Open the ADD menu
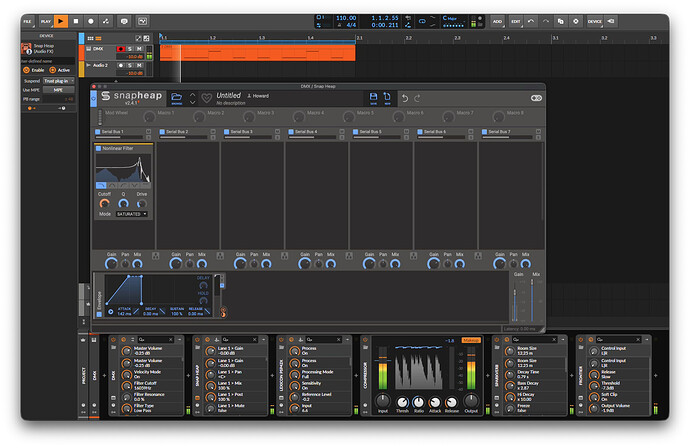The image size is (690, 448). click(x=497, y=21)
